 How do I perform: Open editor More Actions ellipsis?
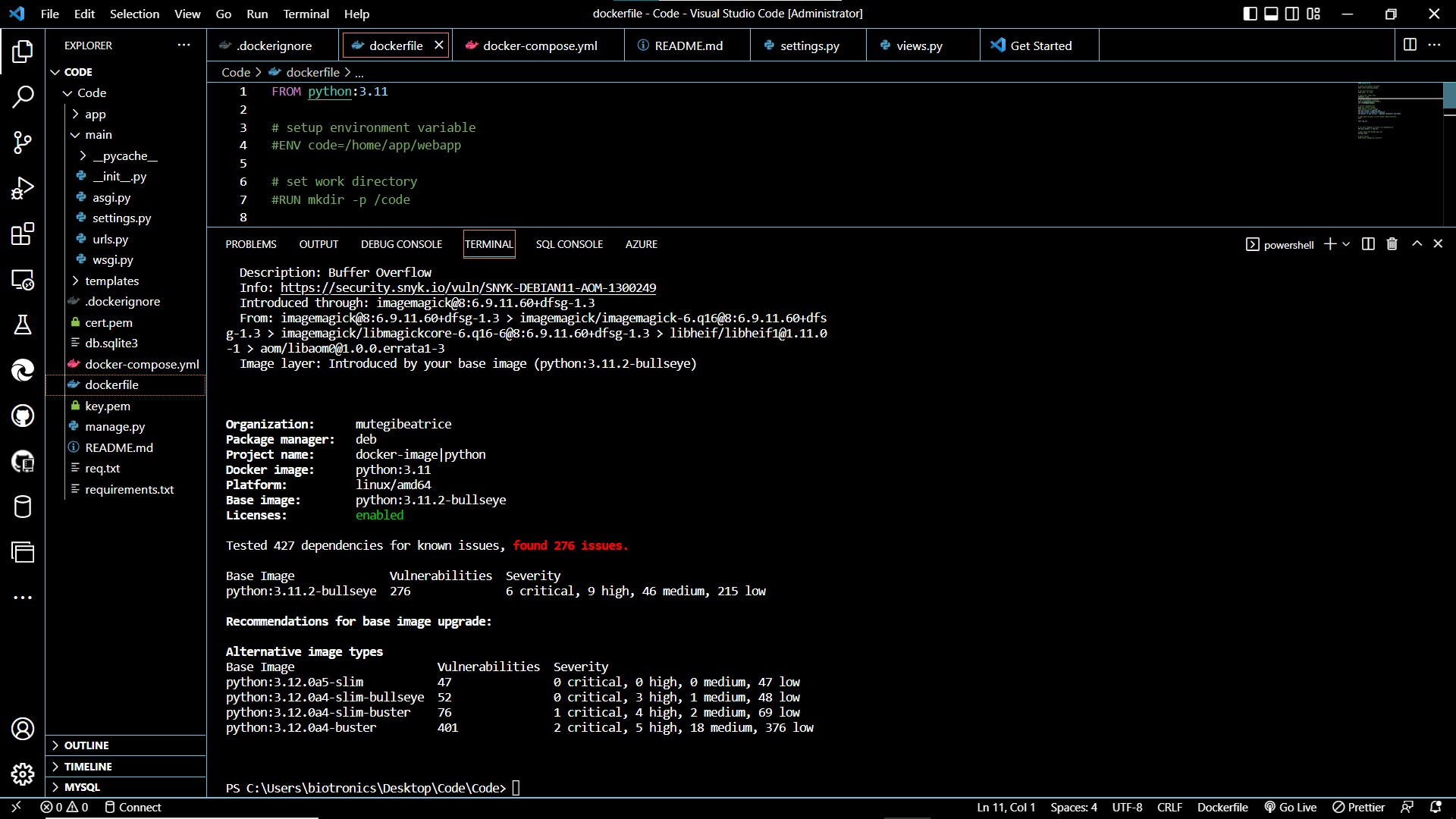click(1434, 45)
